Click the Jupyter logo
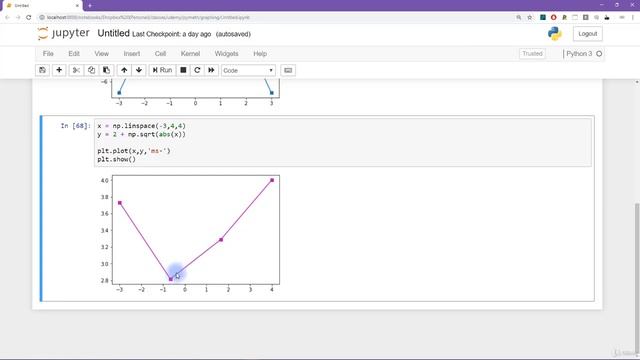 click(63, 33)
